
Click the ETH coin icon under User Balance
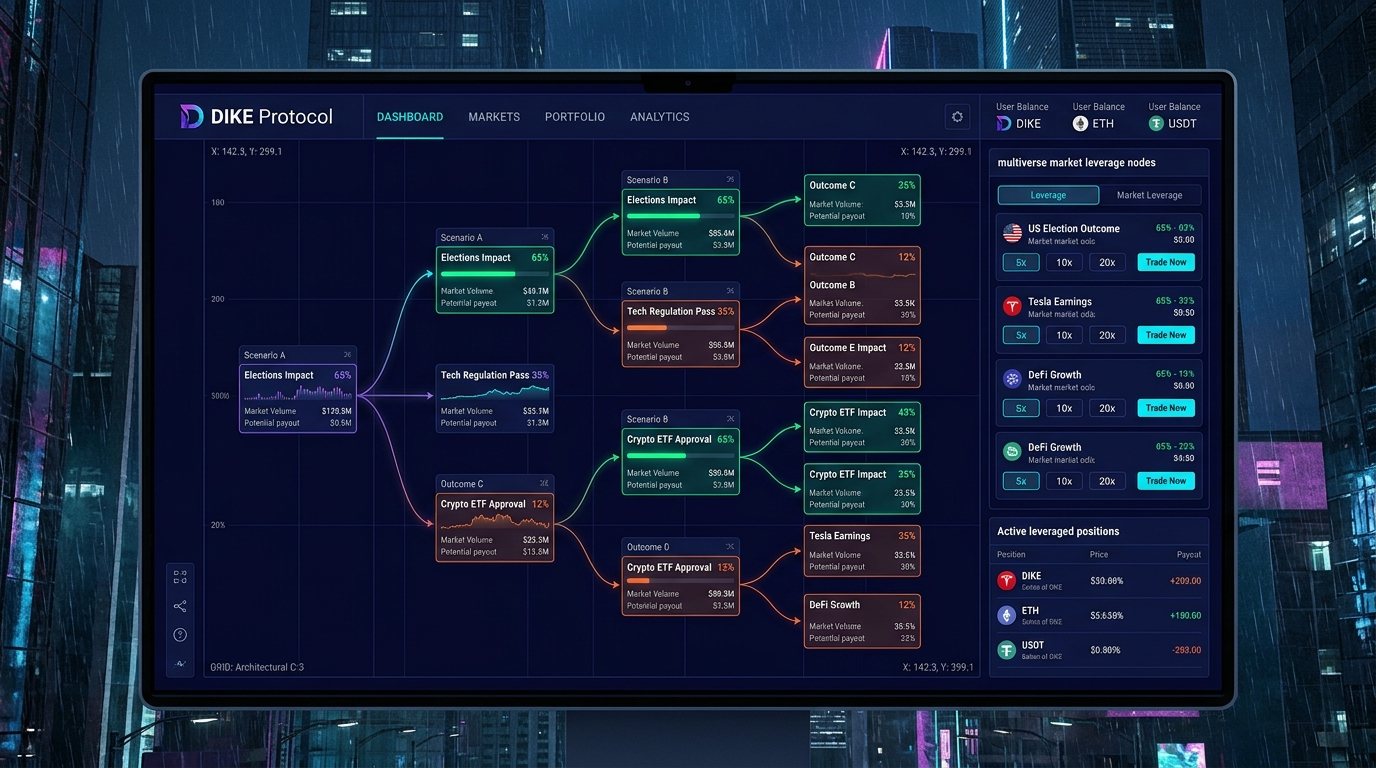click(1080, 124)
